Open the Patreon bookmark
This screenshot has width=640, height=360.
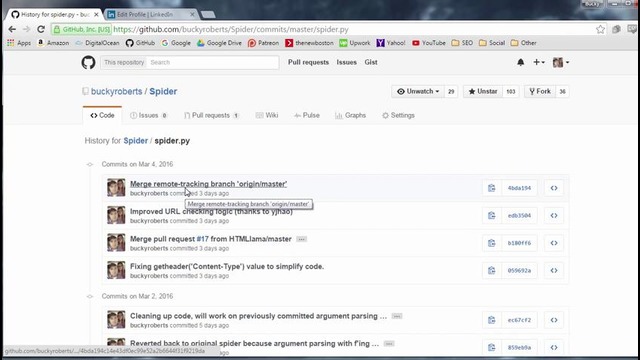(x=263, y=43)
